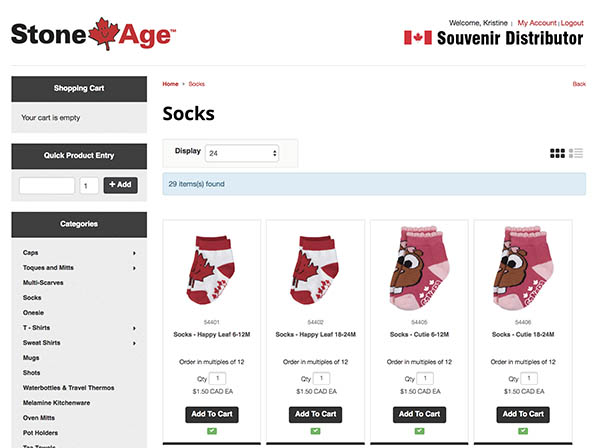This screenshot has width=600, height=448.
Task: Expand the Caps category arrow
Action: click(134, 253)
